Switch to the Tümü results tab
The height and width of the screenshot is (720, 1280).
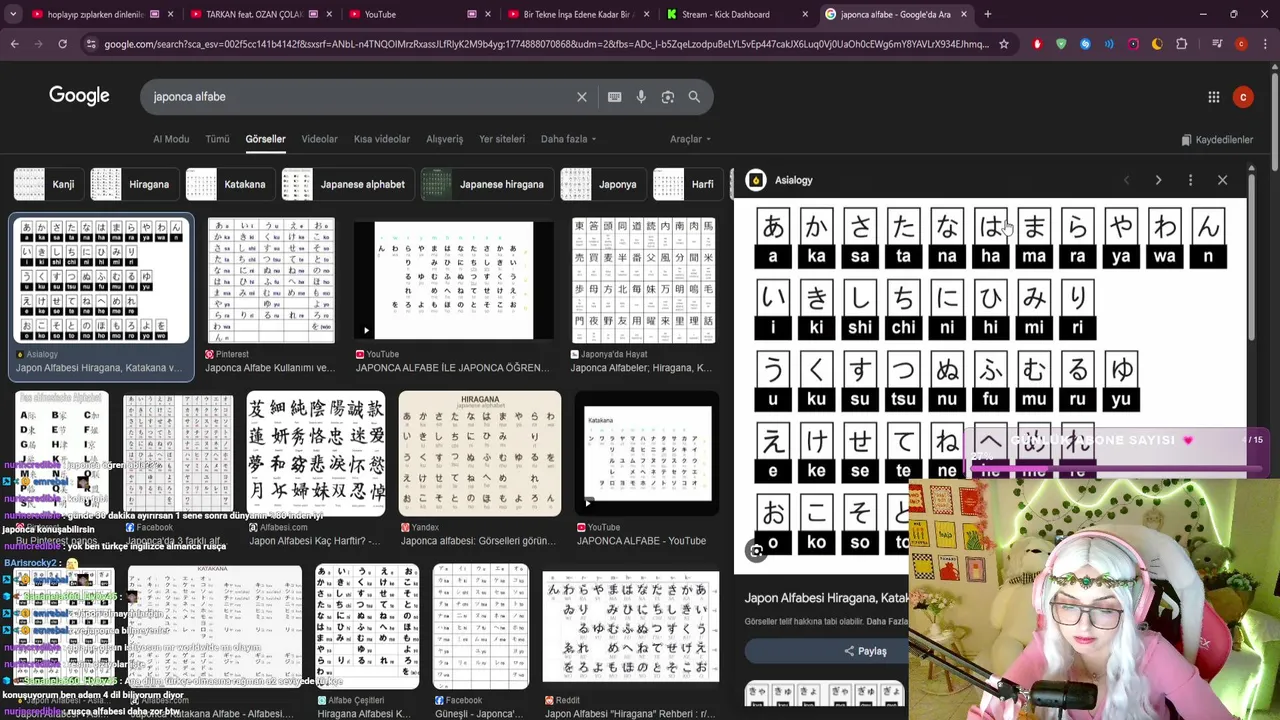(x=217, y=139)
